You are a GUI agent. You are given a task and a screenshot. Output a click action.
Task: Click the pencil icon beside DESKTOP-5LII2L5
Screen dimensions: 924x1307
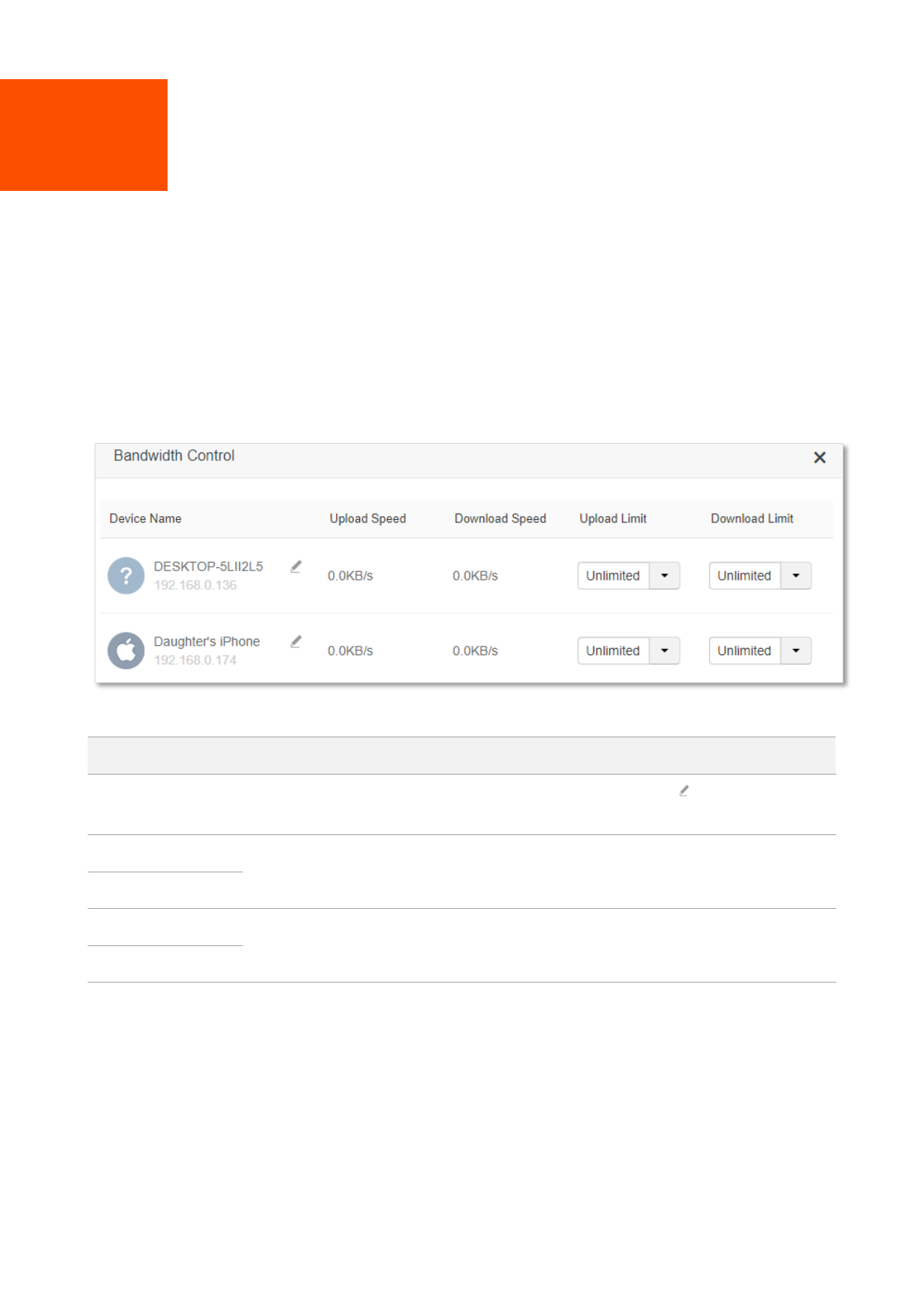click(296, 567)
